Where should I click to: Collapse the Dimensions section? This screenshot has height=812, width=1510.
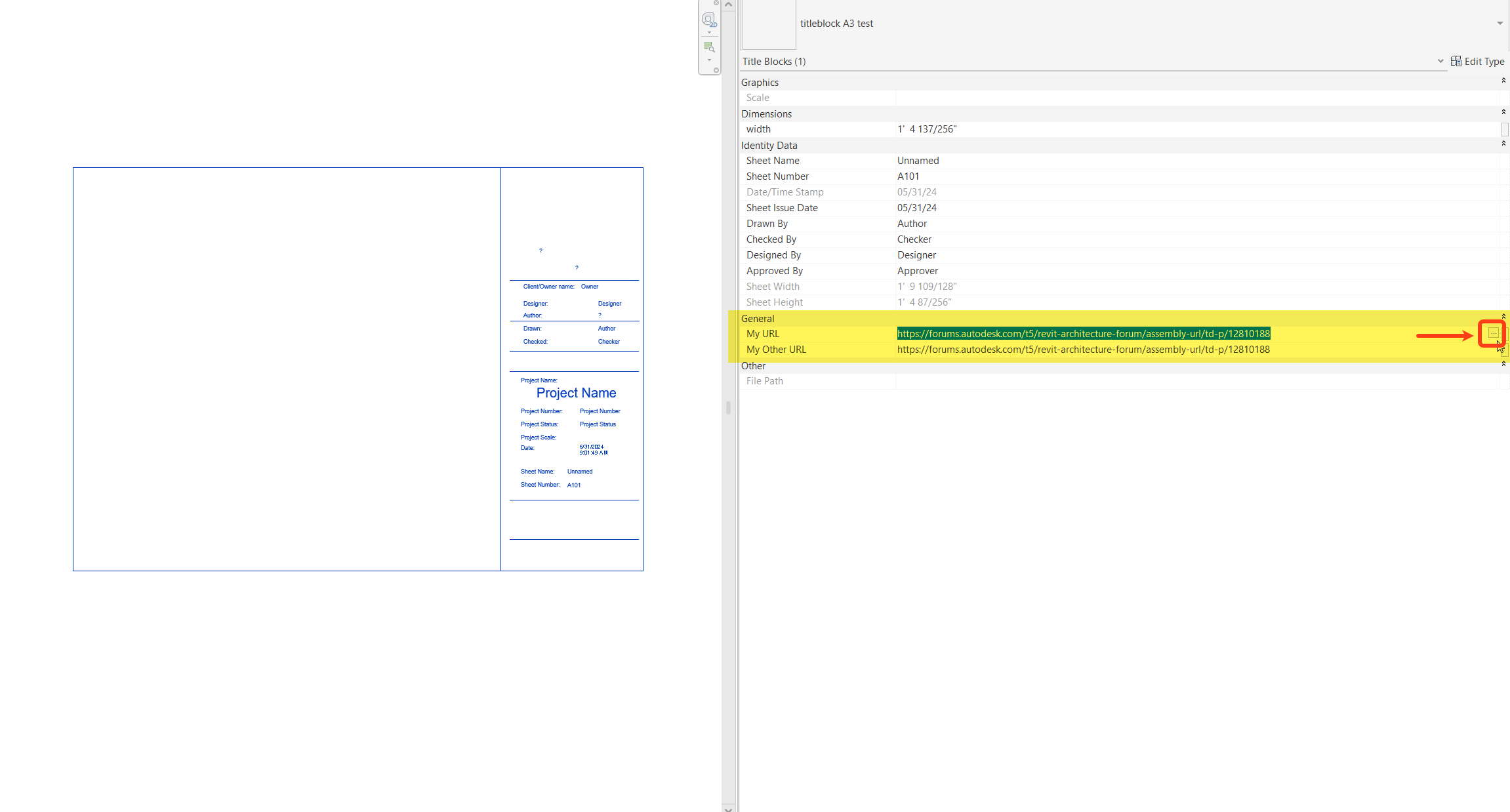pos(1503,112)
